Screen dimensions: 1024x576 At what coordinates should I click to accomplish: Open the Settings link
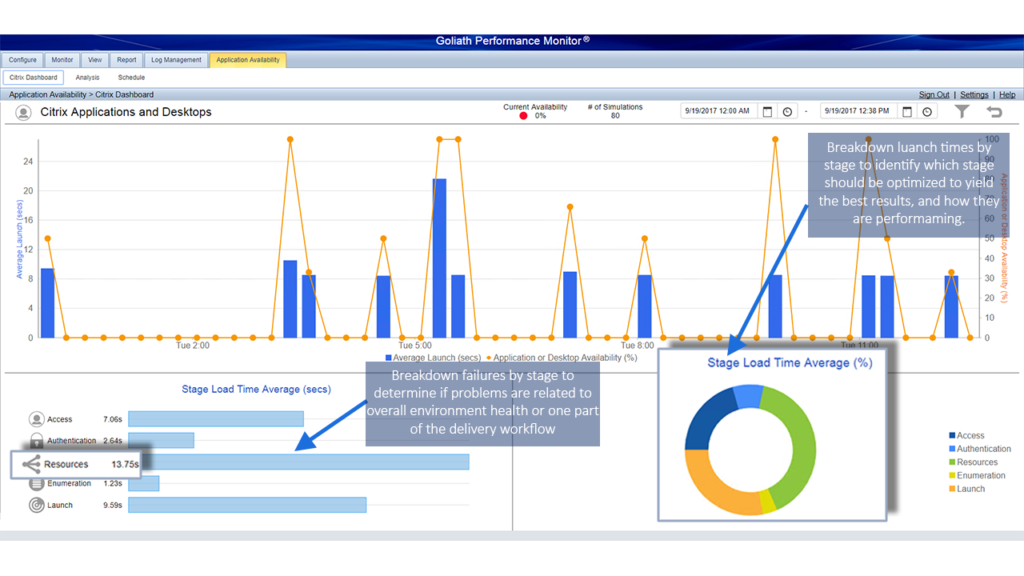pyautogui.click(x=974, y=95)
